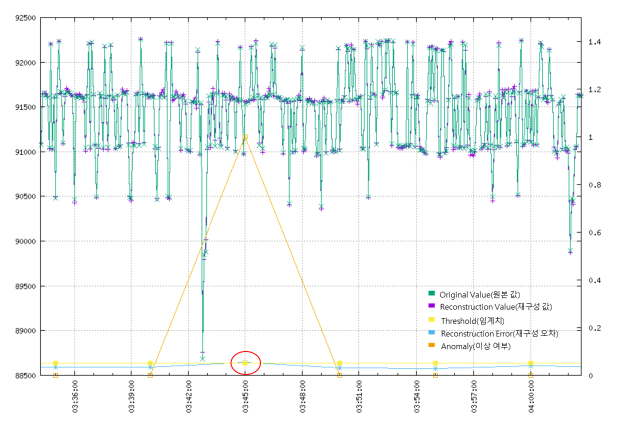Click the 90000 left y-axis label
Screen dimensions: 618x429
20,241
